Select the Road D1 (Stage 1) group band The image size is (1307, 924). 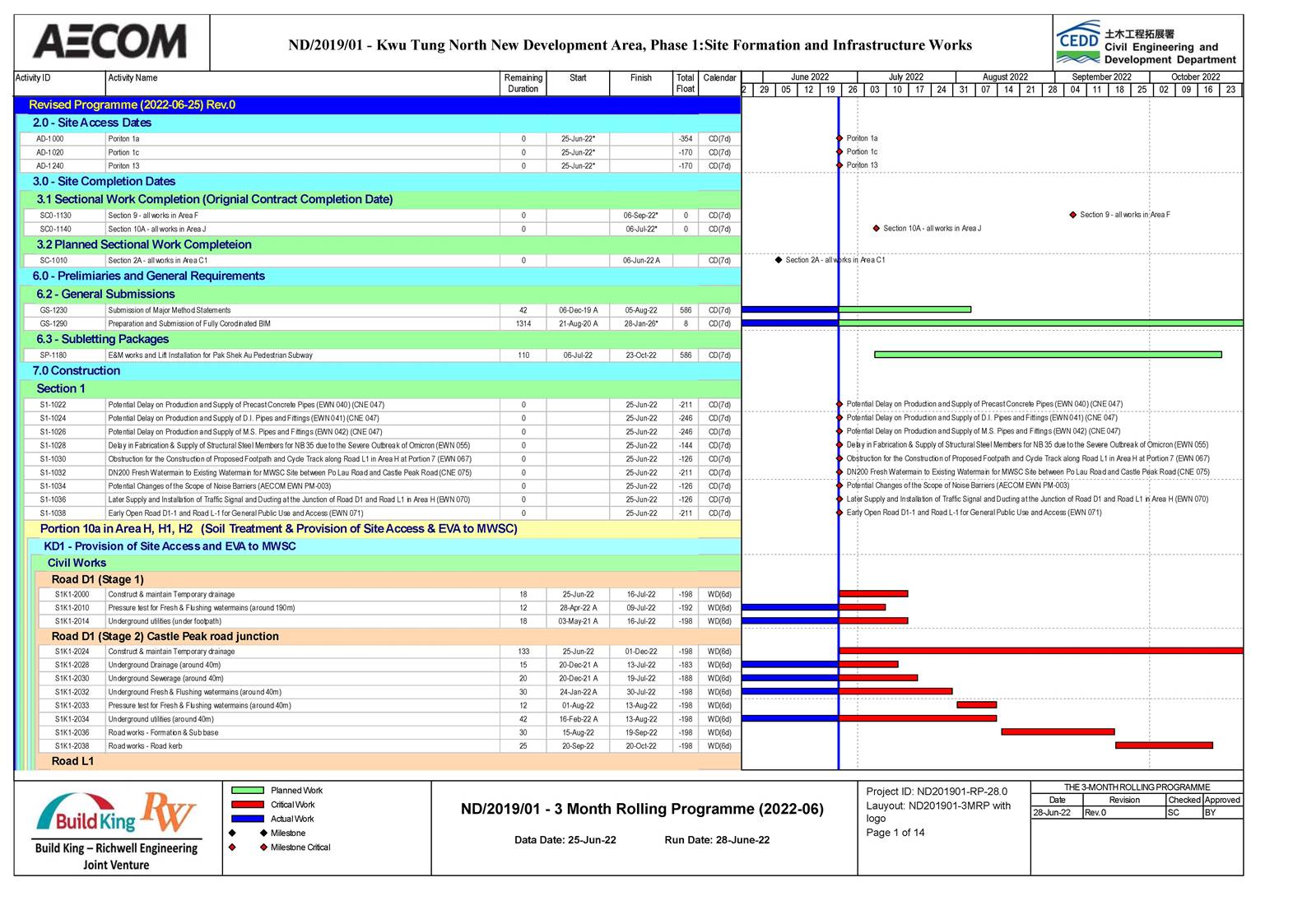pos(389,579)
